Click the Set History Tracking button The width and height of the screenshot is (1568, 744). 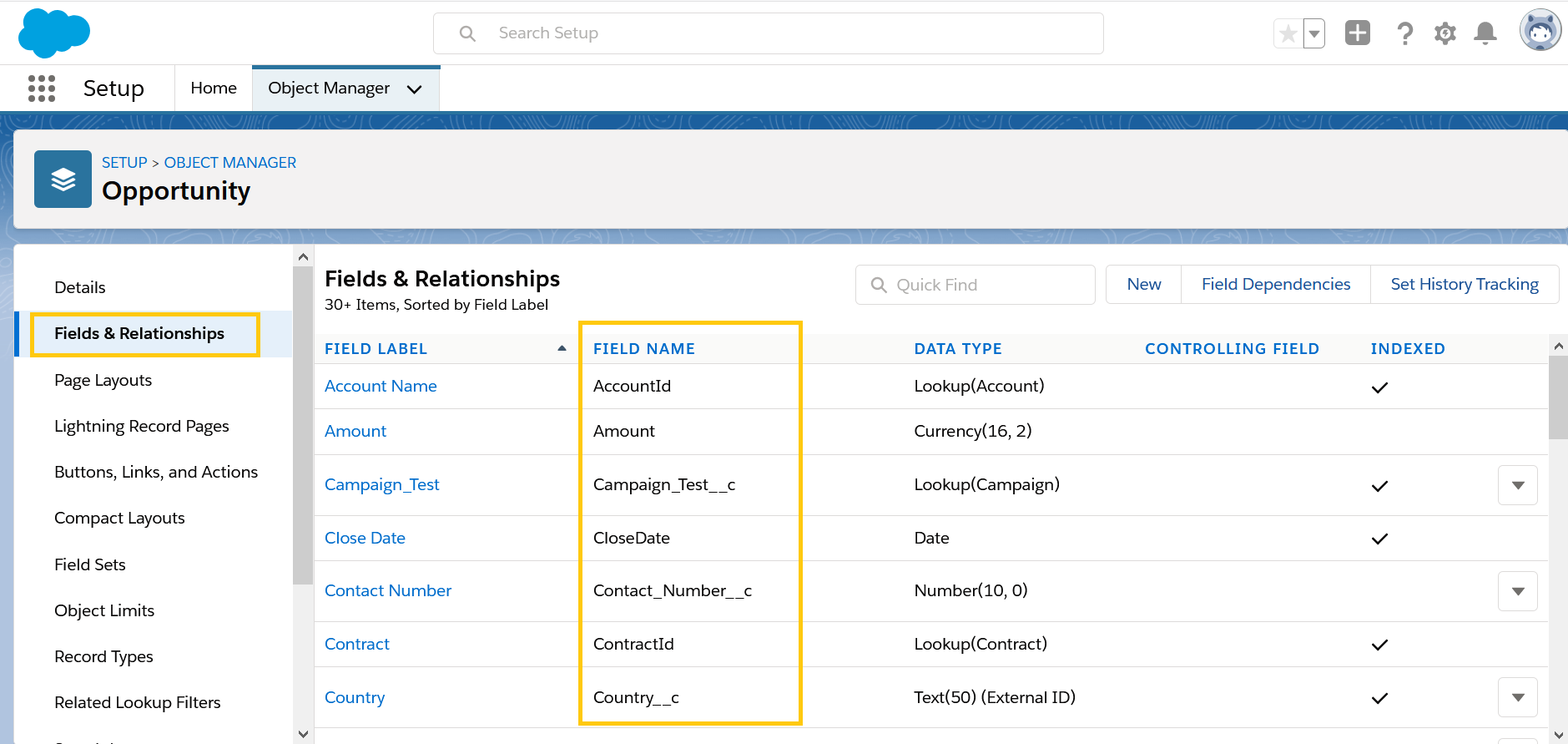click(1464, 285)
